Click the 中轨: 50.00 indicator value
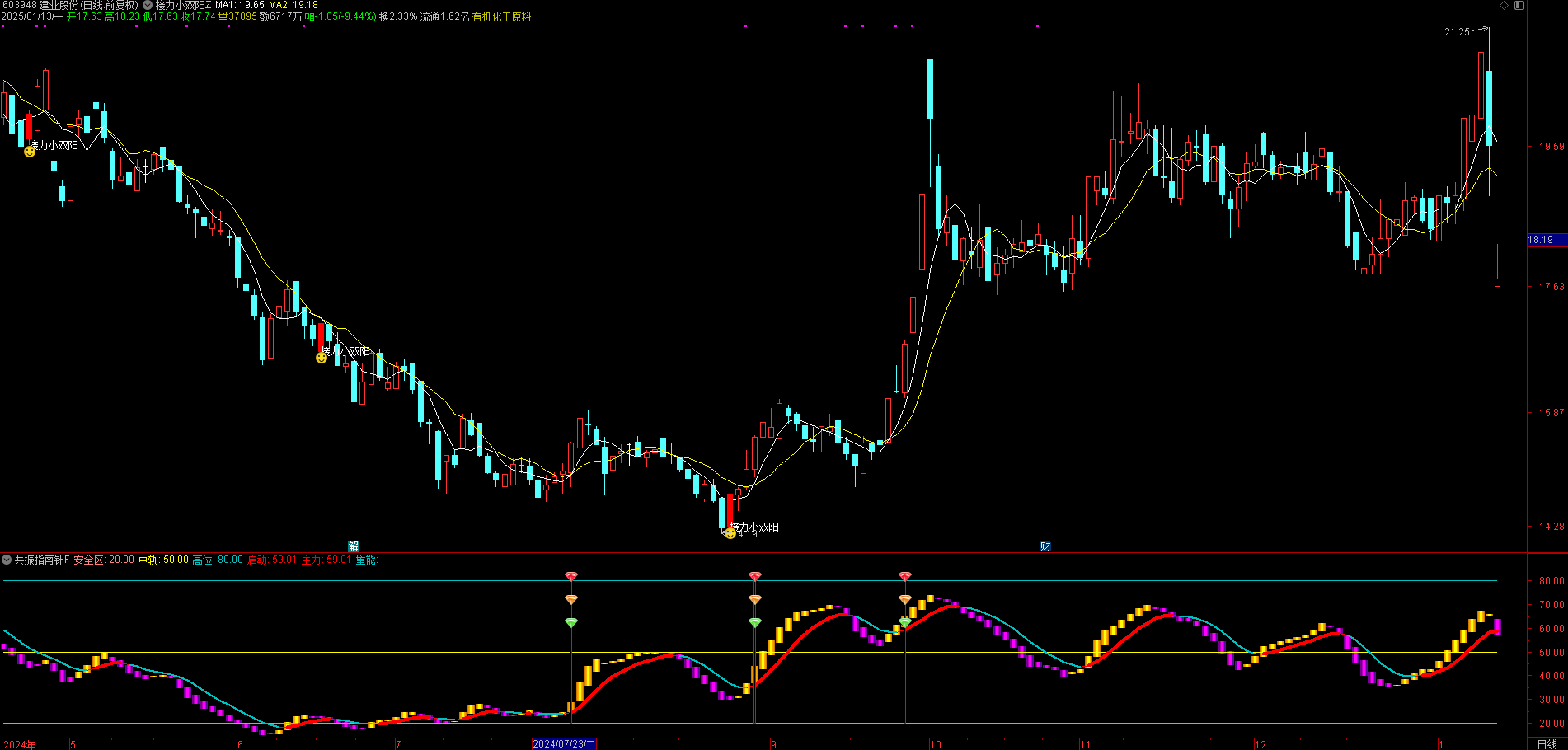 click(x=163, y=560)
